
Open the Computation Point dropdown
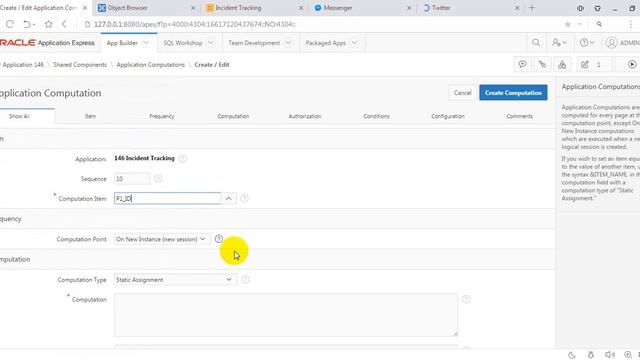pos(162,239)
